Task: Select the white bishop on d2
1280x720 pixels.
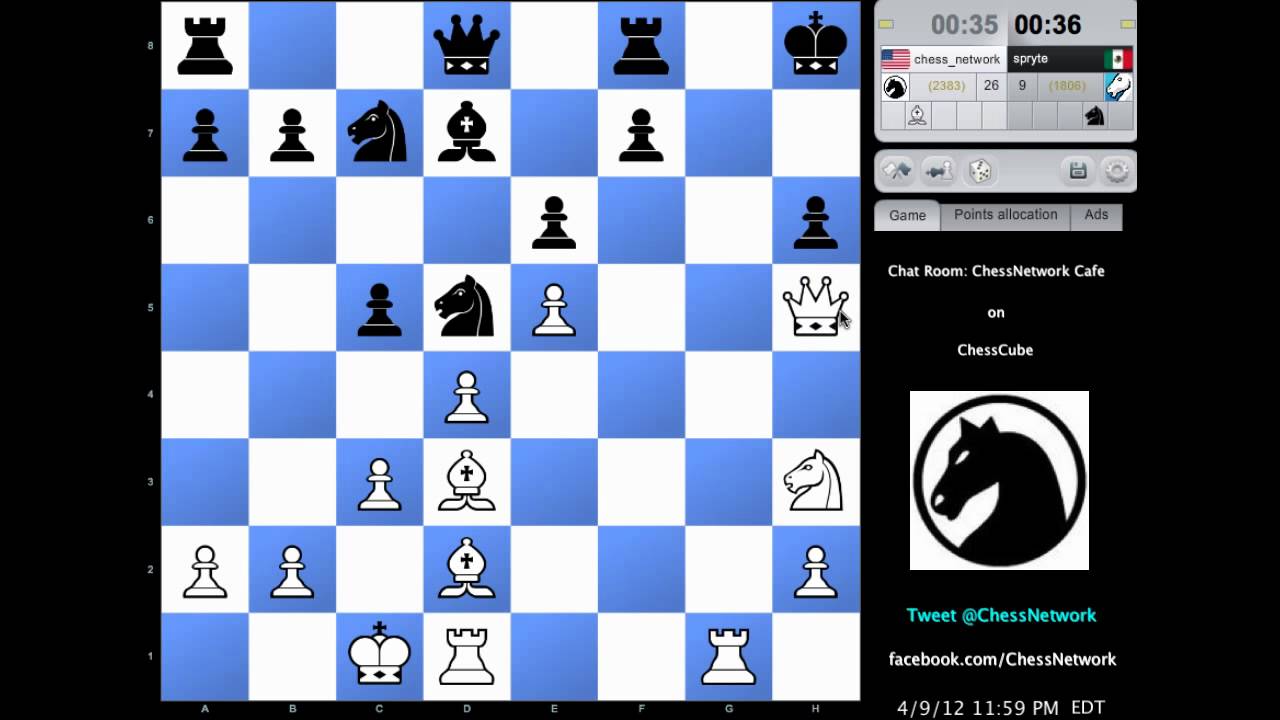Action: [466, 568]
